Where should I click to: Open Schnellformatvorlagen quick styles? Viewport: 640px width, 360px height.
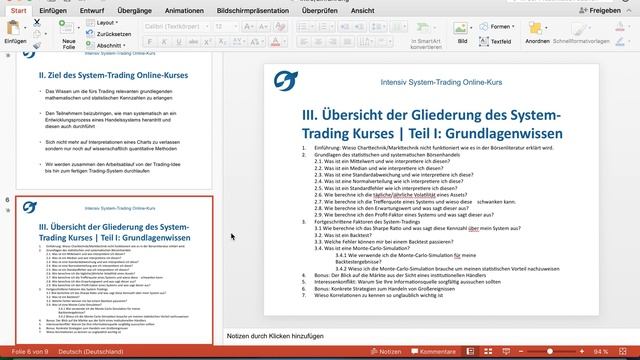click(x=581, y=33)
